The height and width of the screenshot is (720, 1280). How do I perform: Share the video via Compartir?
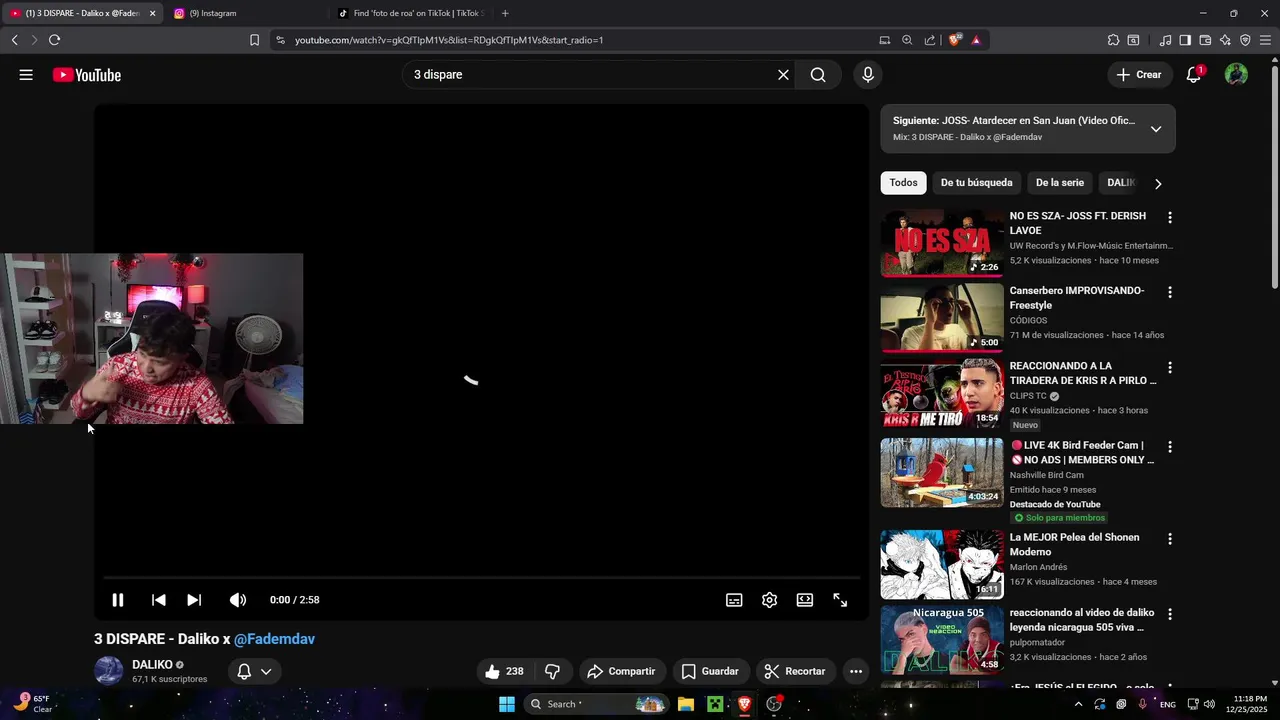621,672
